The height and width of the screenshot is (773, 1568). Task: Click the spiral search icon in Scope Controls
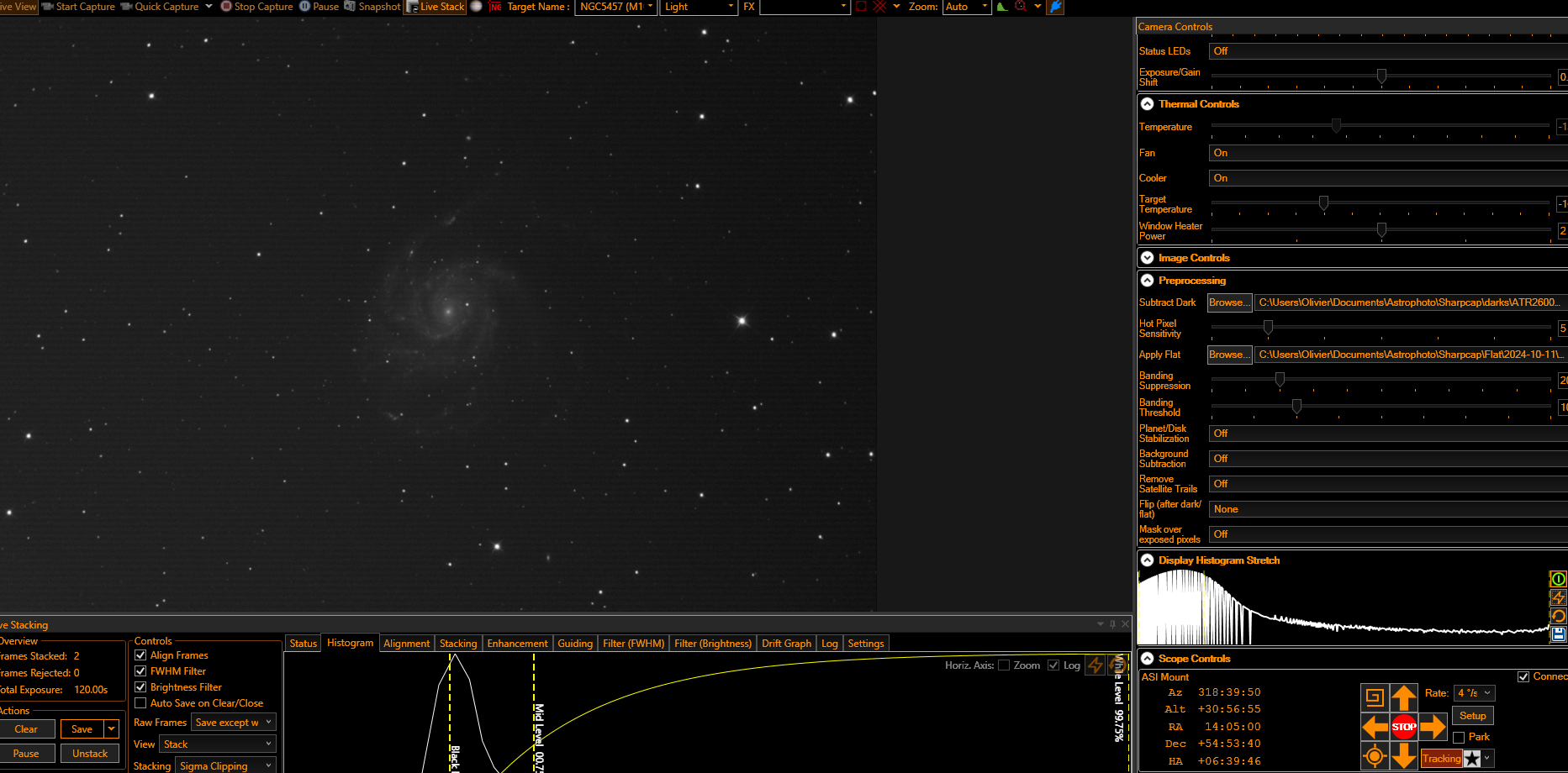tap(1375, 697)
